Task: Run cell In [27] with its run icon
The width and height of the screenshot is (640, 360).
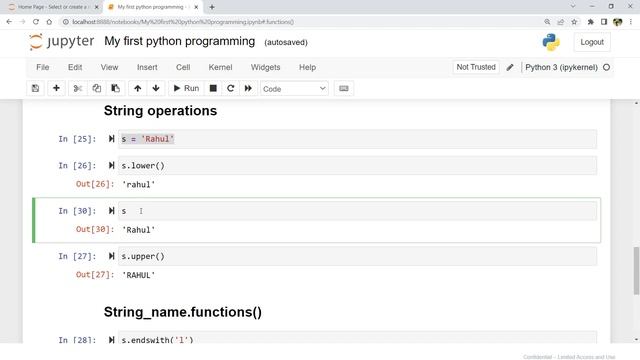Action: [111, 256]
